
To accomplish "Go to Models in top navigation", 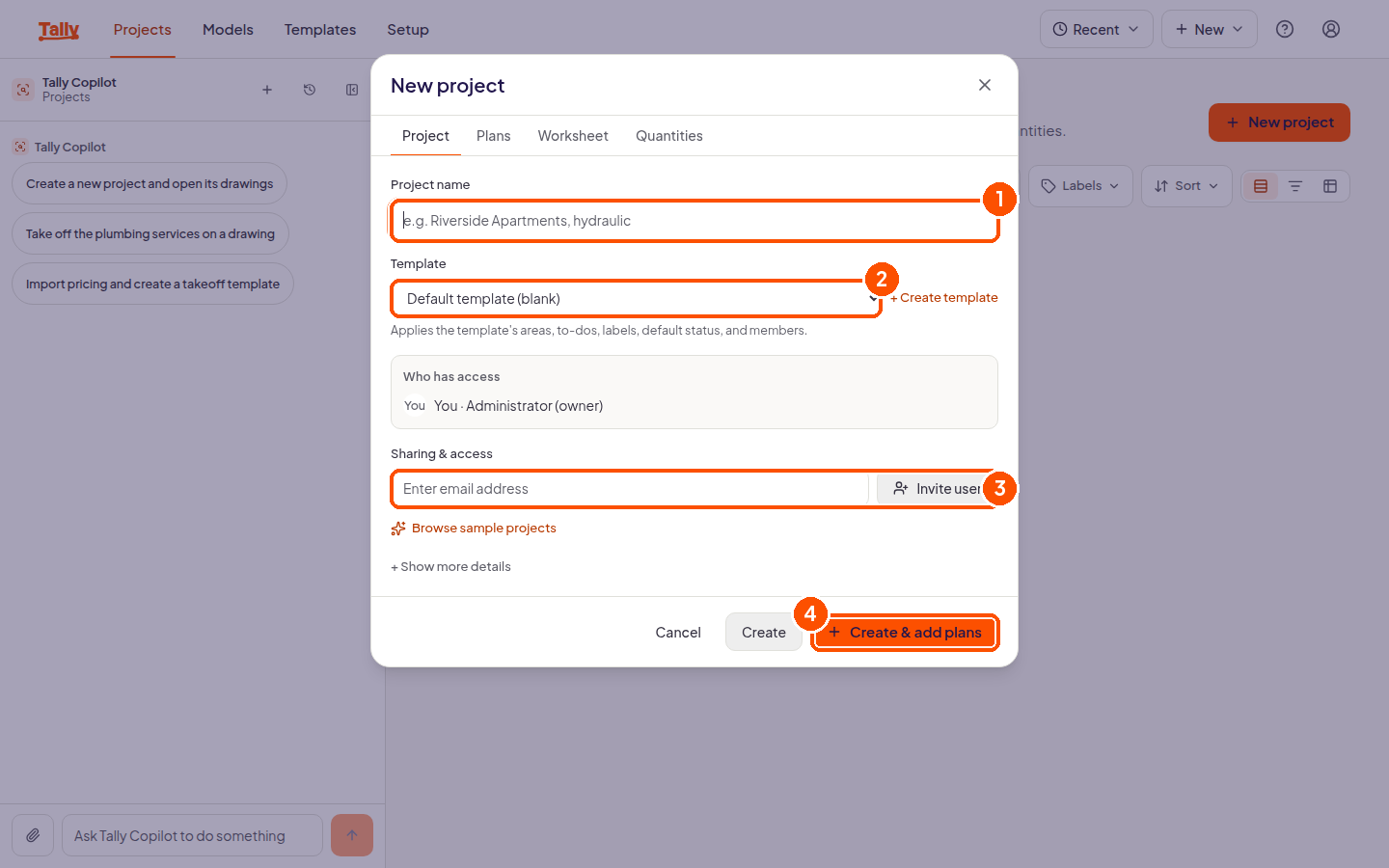I will (228, 30).
